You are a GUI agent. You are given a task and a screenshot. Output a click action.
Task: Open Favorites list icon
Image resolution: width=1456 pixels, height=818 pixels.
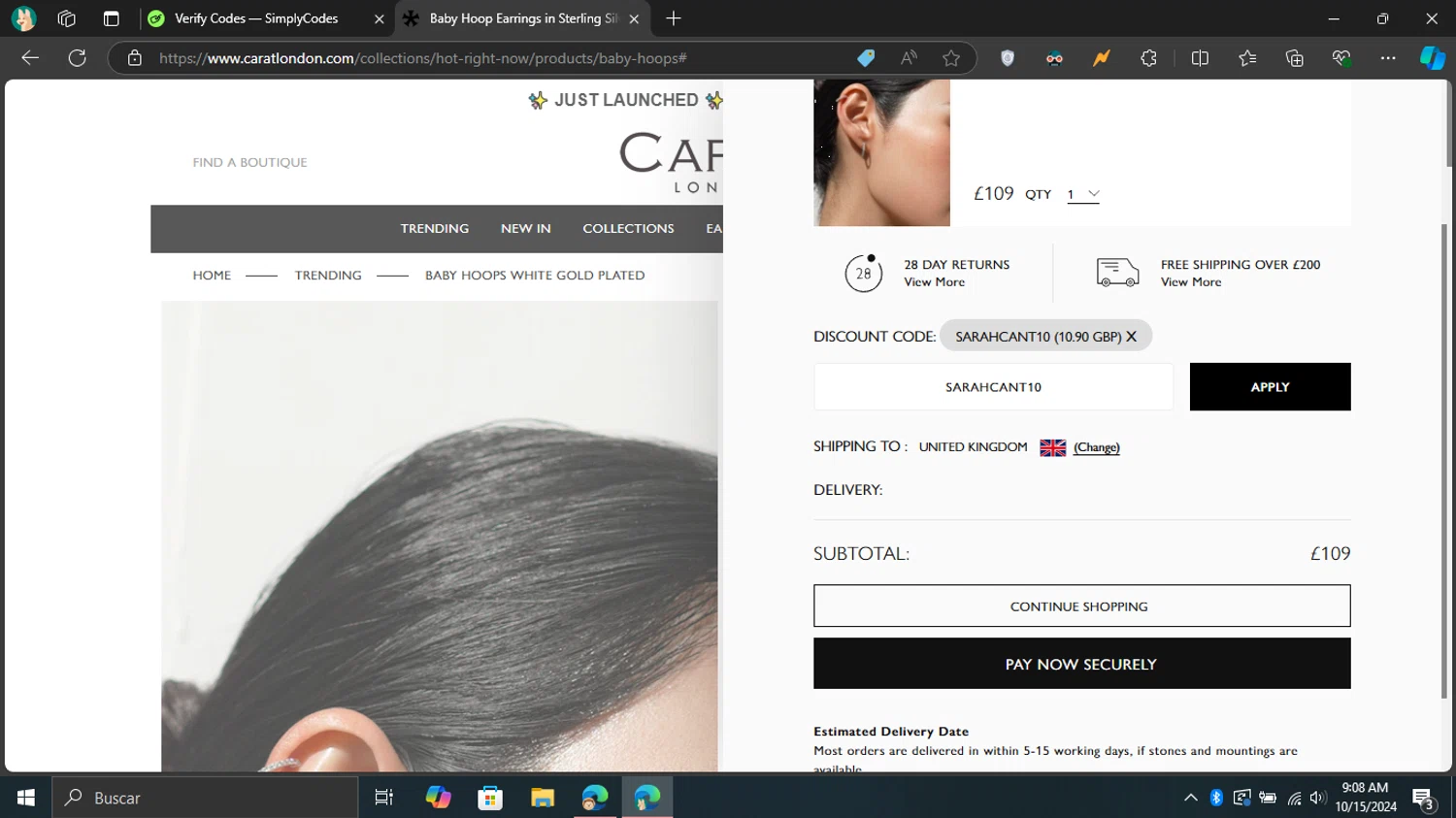(x=1247, y=58)
